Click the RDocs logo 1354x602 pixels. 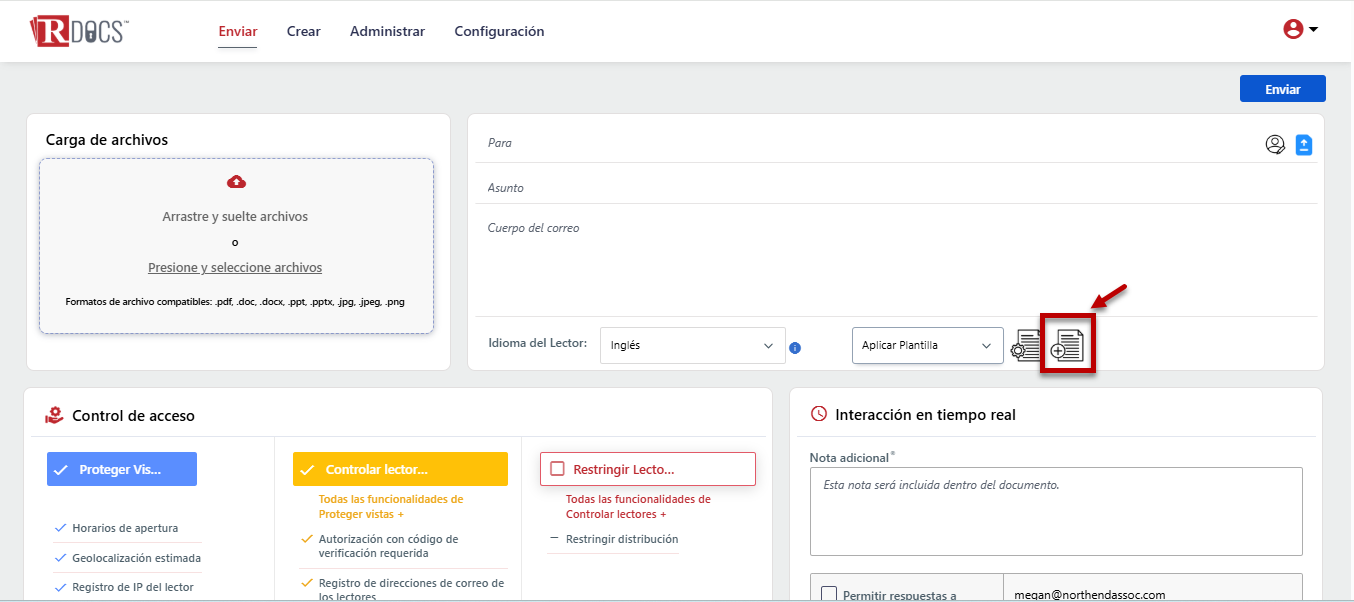pos(78,31)
